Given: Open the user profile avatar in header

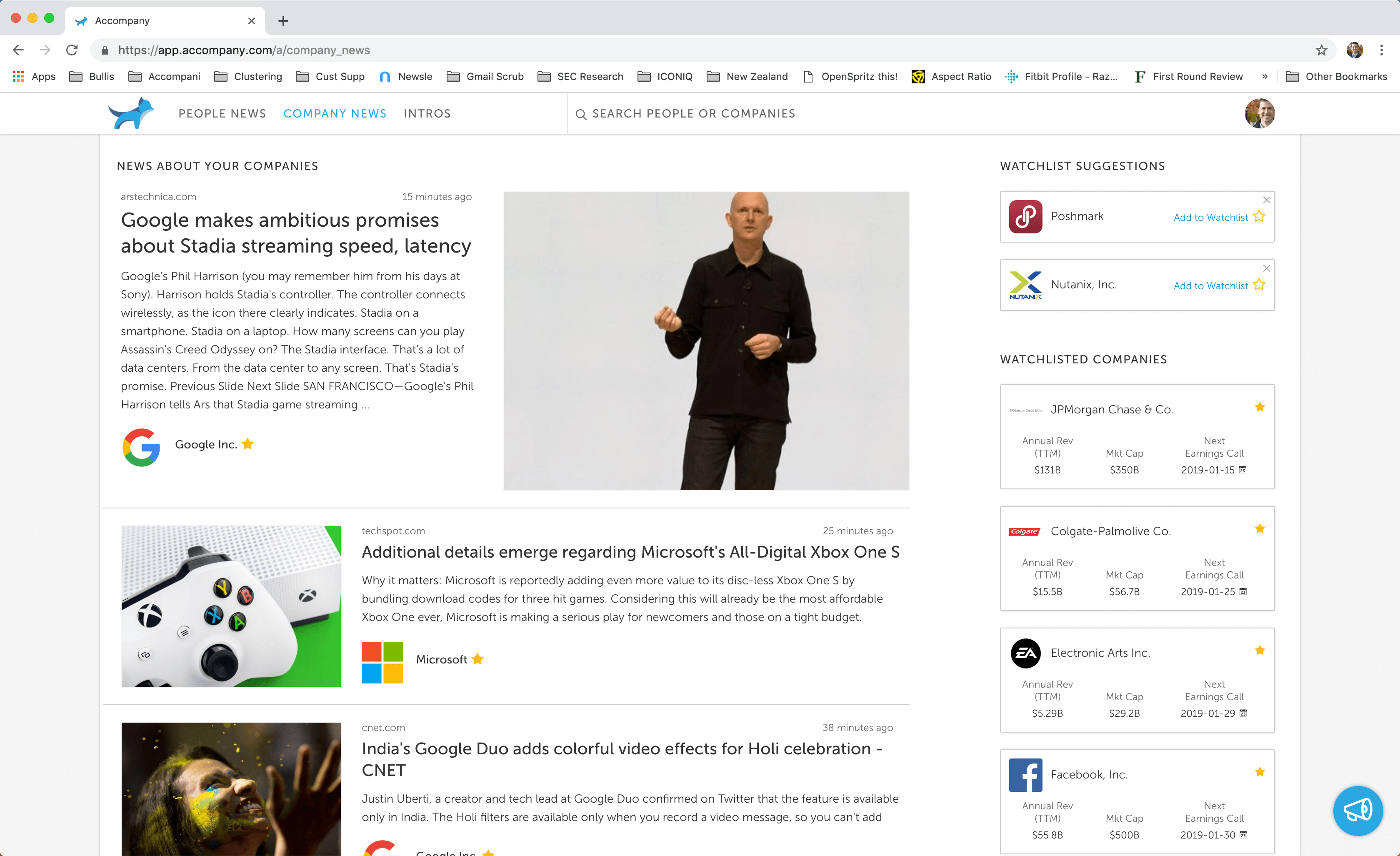Looking at the screenshot, I should click(1259, 113).
